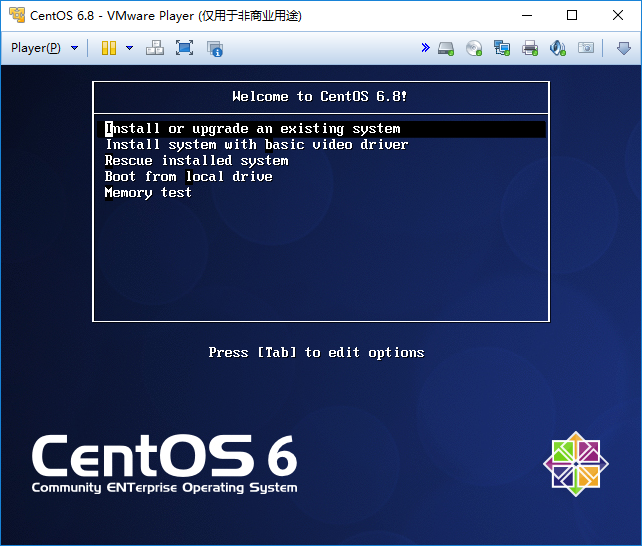The image size is (642, 546).
Task: Select Memory test entry
Action: coord(148,192)
